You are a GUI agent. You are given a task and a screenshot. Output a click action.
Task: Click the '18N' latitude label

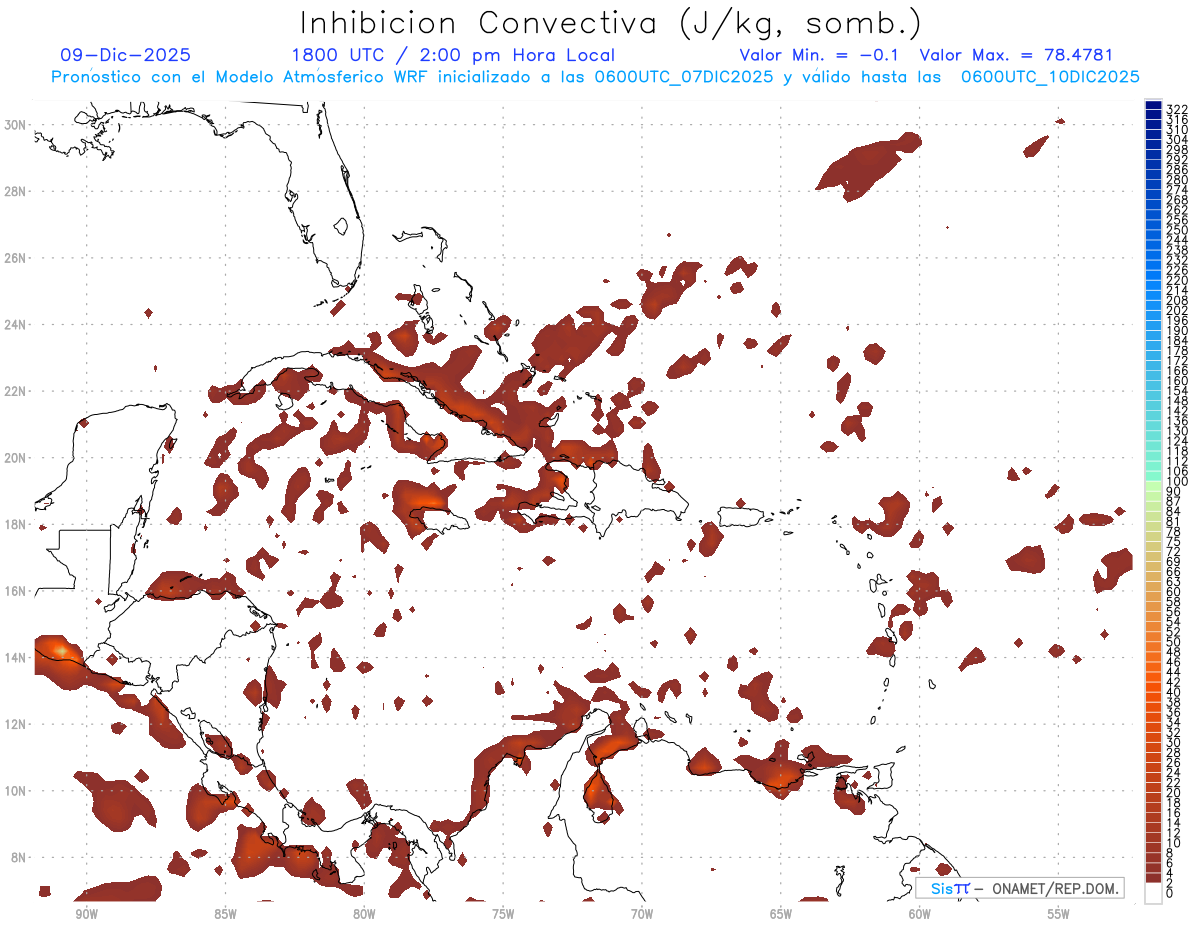15,524
